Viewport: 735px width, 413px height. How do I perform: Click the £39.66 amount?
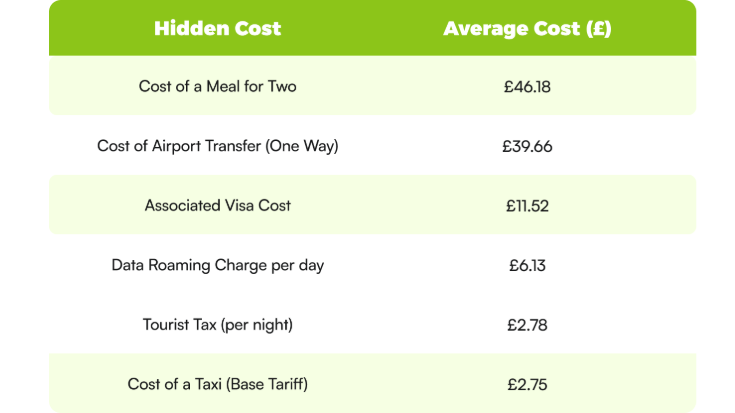pos(527,146)
